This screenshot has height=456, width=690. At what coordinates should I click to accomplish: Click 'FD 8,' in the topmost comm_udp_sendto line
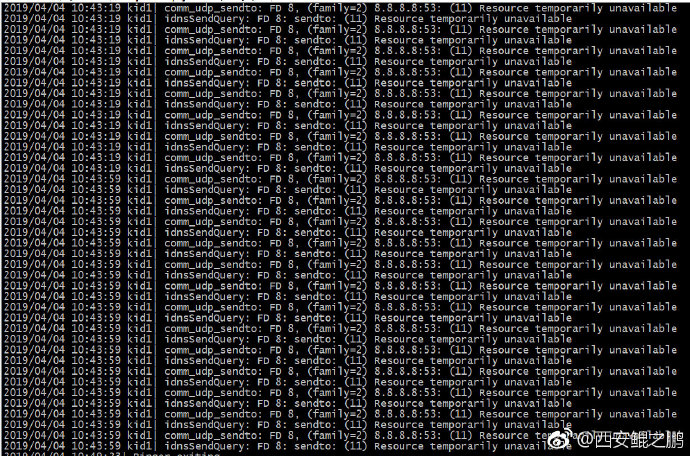coord(284,8)
